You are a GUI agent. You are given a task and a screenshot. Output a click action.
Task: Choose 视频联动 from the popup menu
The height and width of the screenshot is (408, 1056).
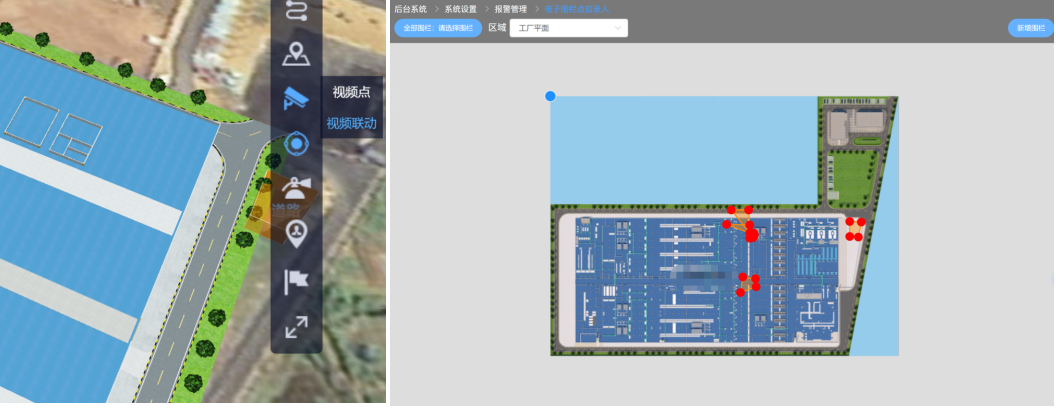[351, 124]
